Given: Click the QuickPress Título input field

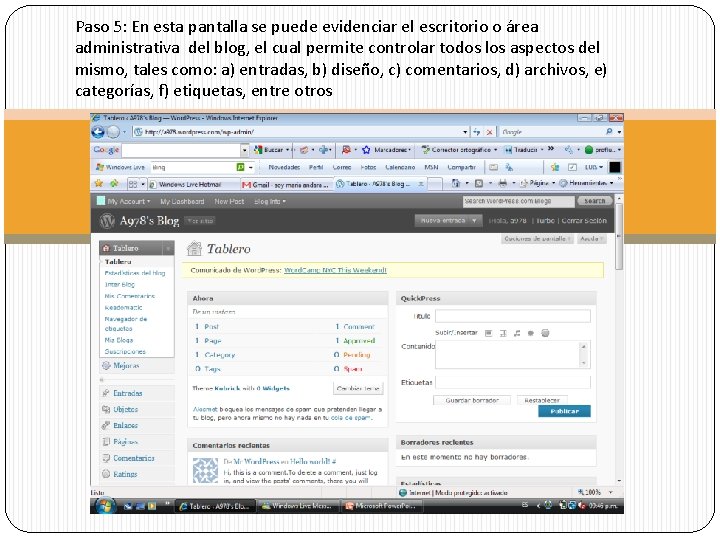Looking at the screenshot, I should pos(512,316).
